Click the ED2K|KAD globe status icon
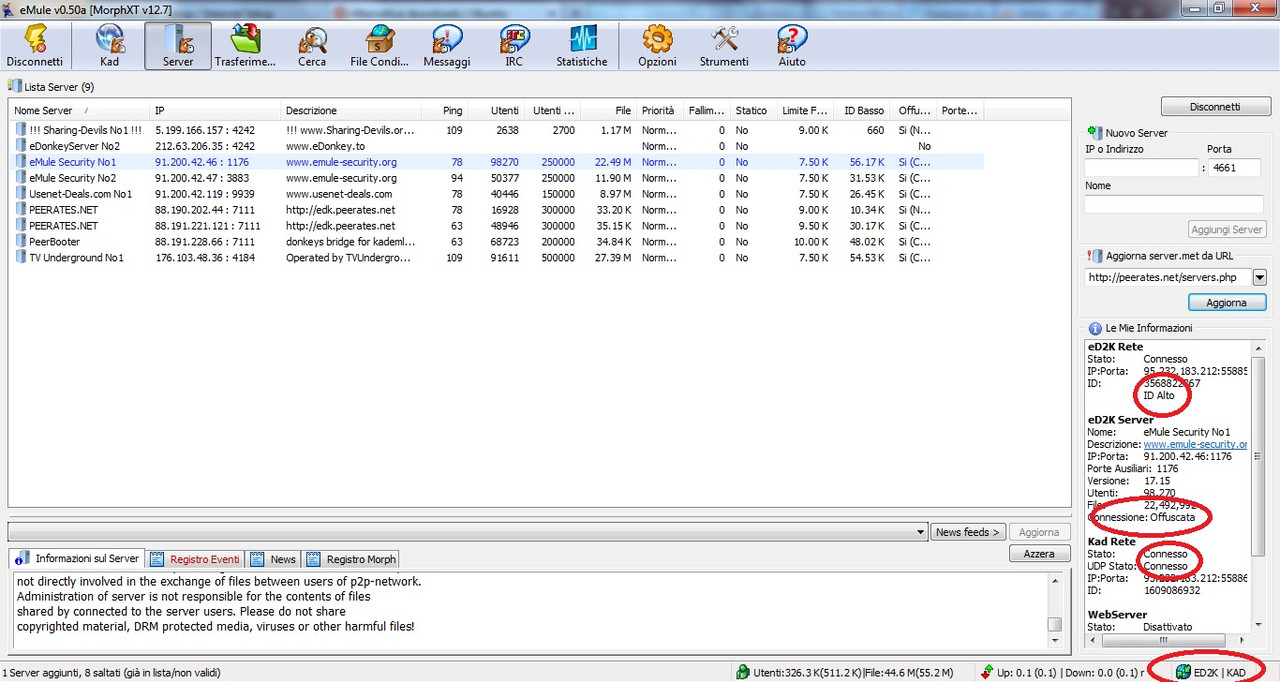This screenshot has width=1280, height=682. coord(1184,672)
